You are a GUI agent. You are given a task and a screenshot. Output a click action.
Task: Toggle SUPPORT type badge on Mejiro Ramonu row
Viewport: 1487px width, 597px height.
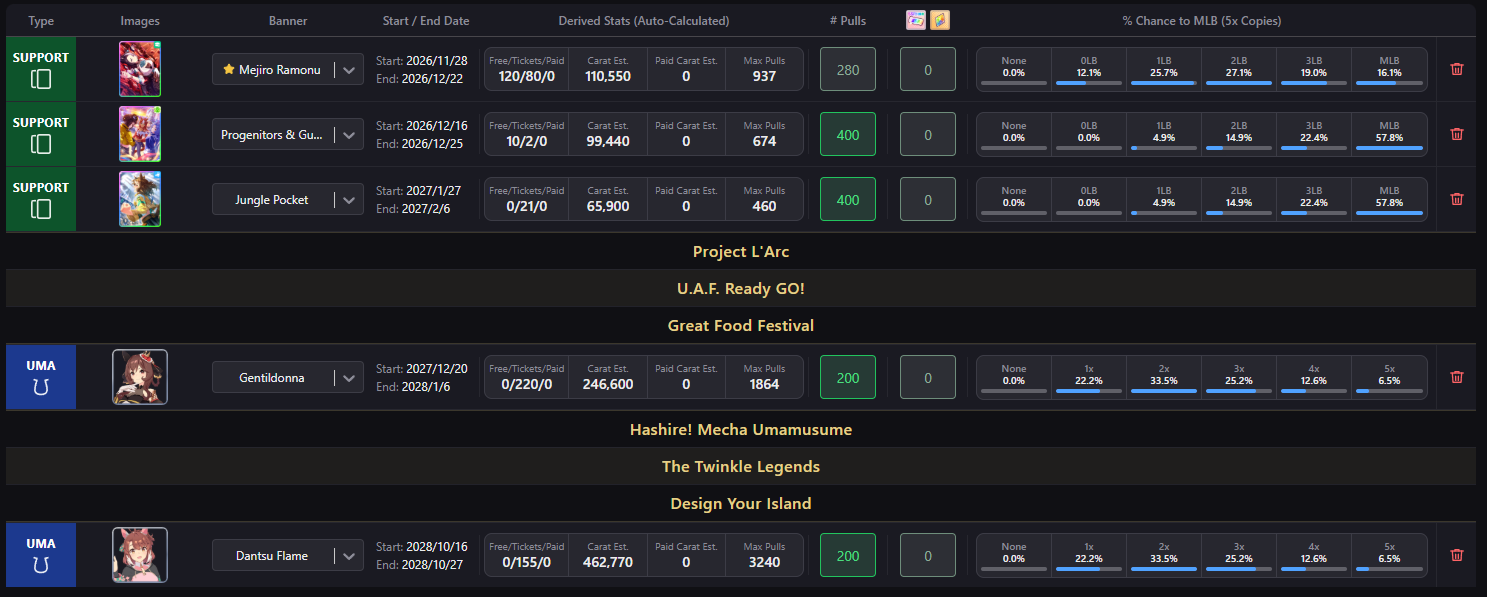pos(41,69)
